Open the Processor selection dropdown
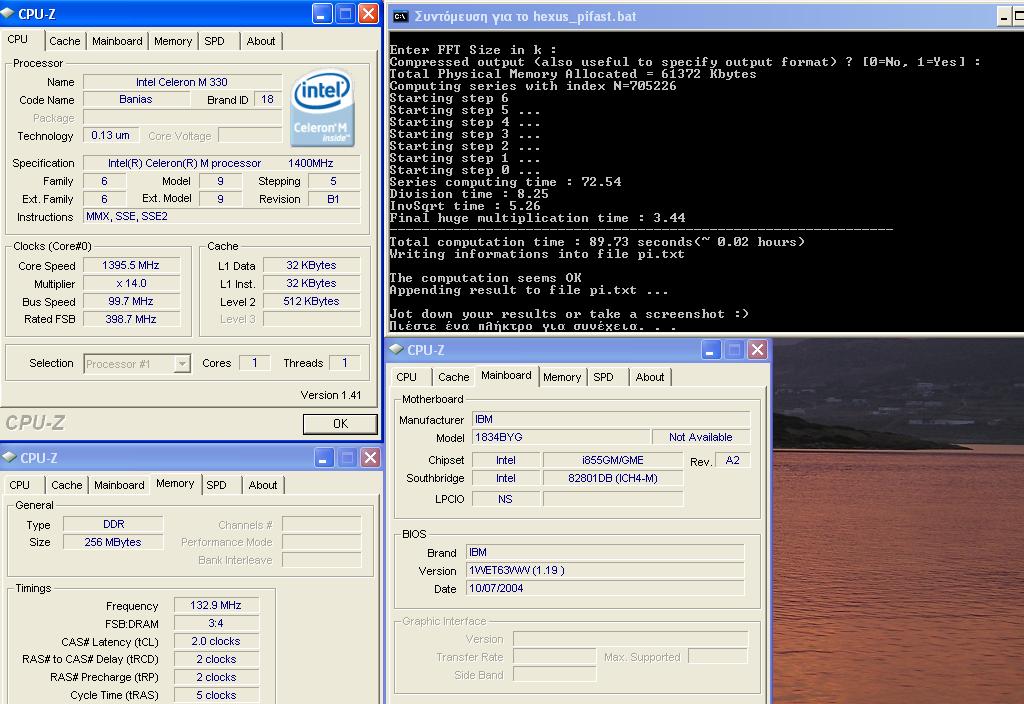 [182, 364]
